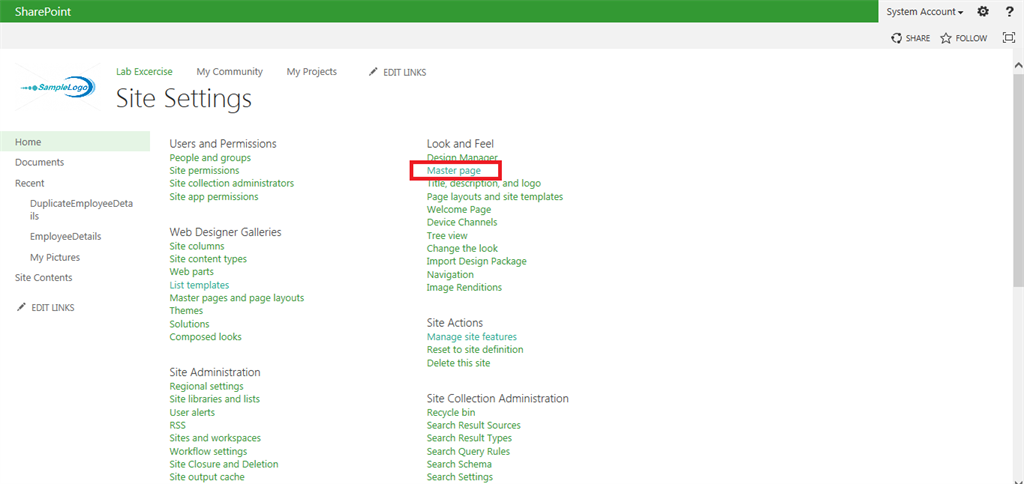Open RSS settings
The image size is (1024, 484).
[178, 425]
